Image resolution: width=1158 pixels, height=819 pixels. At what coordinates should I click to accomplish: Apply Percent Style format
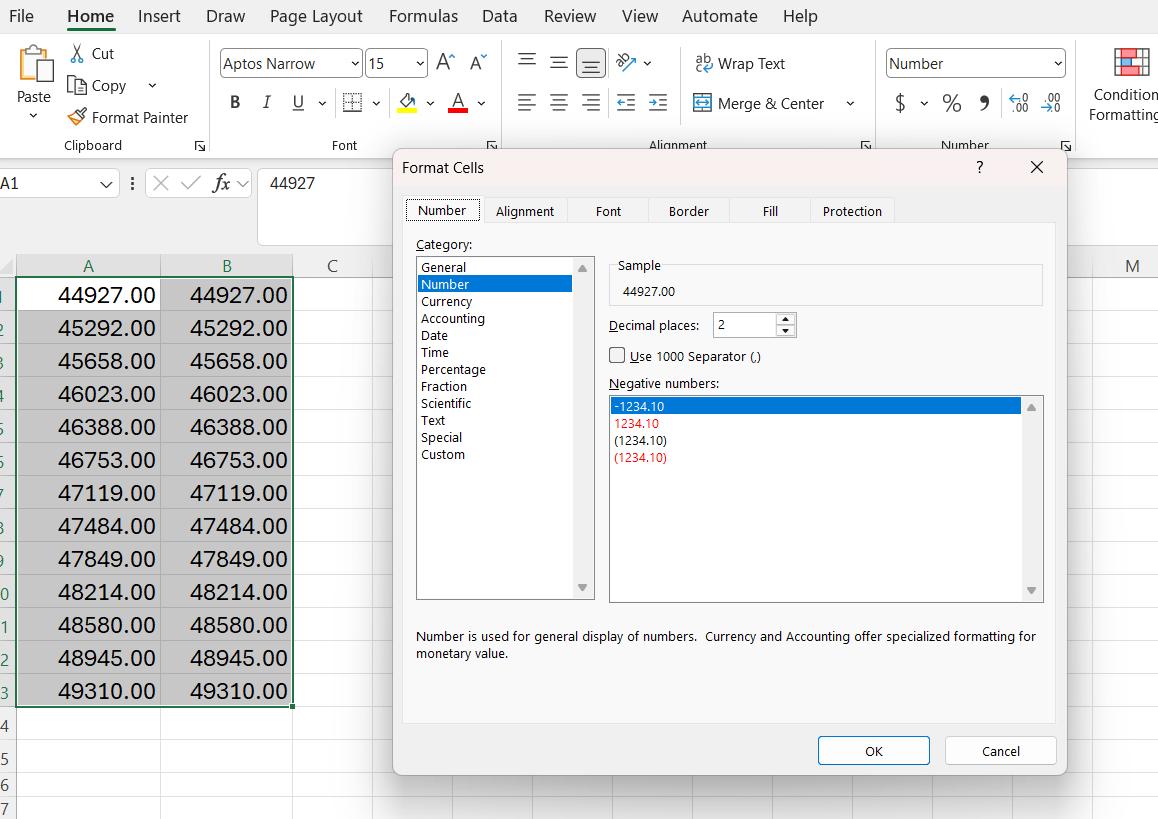(x=952, y=103)
